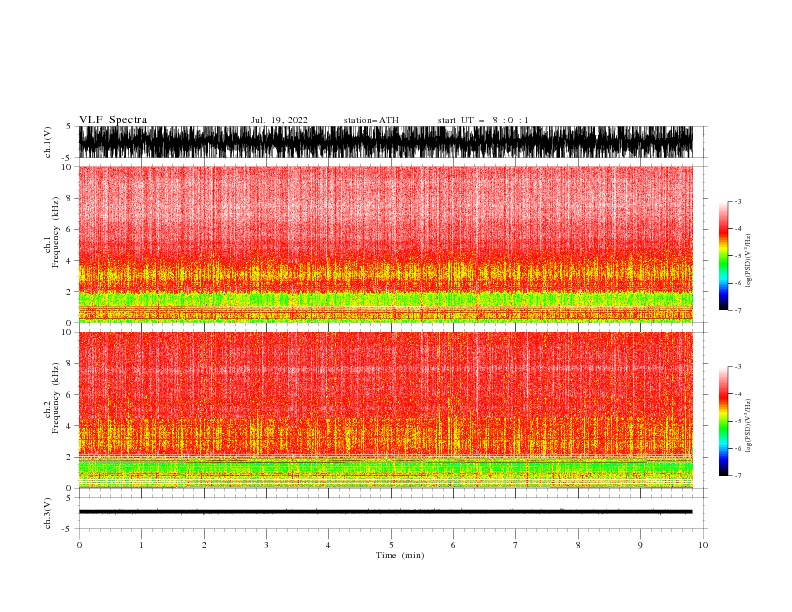
Task: Click the "ch.1(V)" axis label
Action: point(48,142)
